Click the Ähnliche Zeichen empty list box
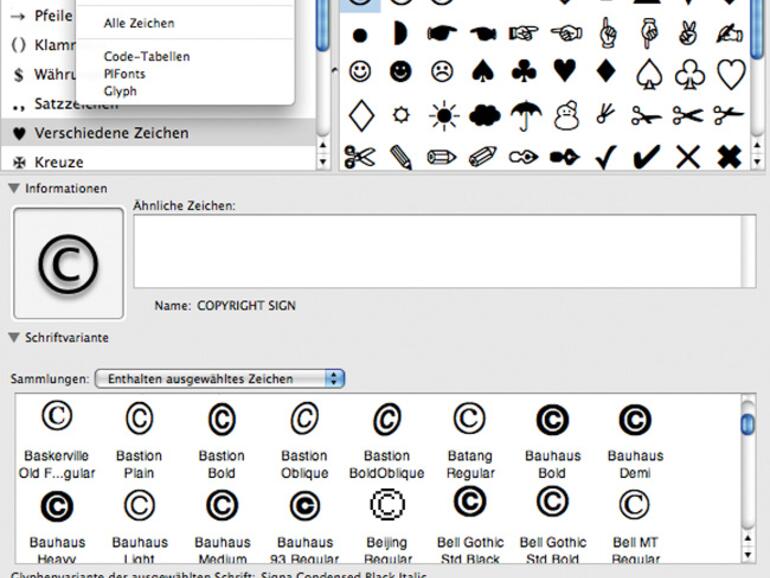This screenshot has height=578, width=770. [444, 251]
